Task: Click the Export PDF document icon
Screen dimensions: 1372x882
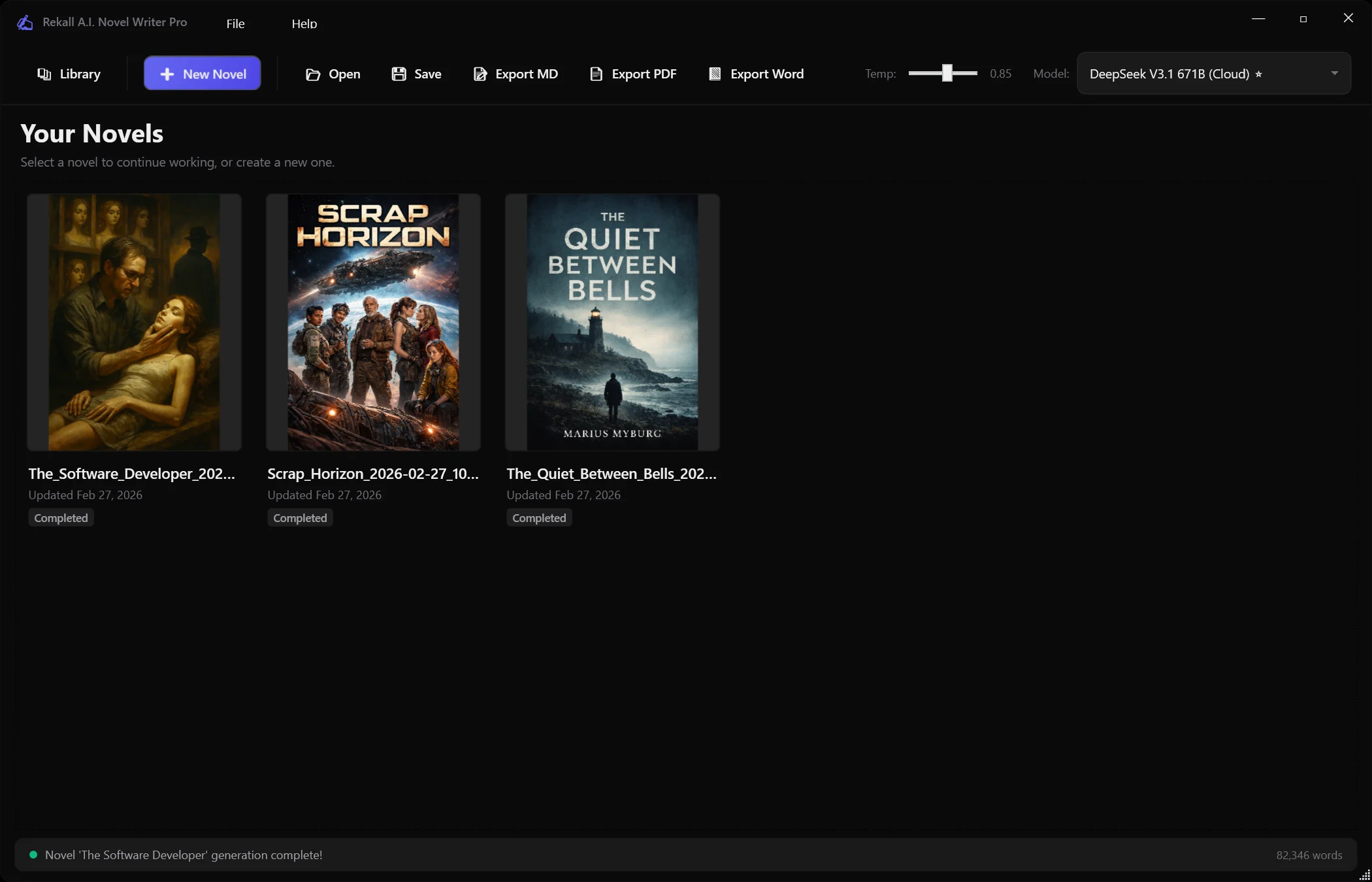Action: click(x=596, y=74)
